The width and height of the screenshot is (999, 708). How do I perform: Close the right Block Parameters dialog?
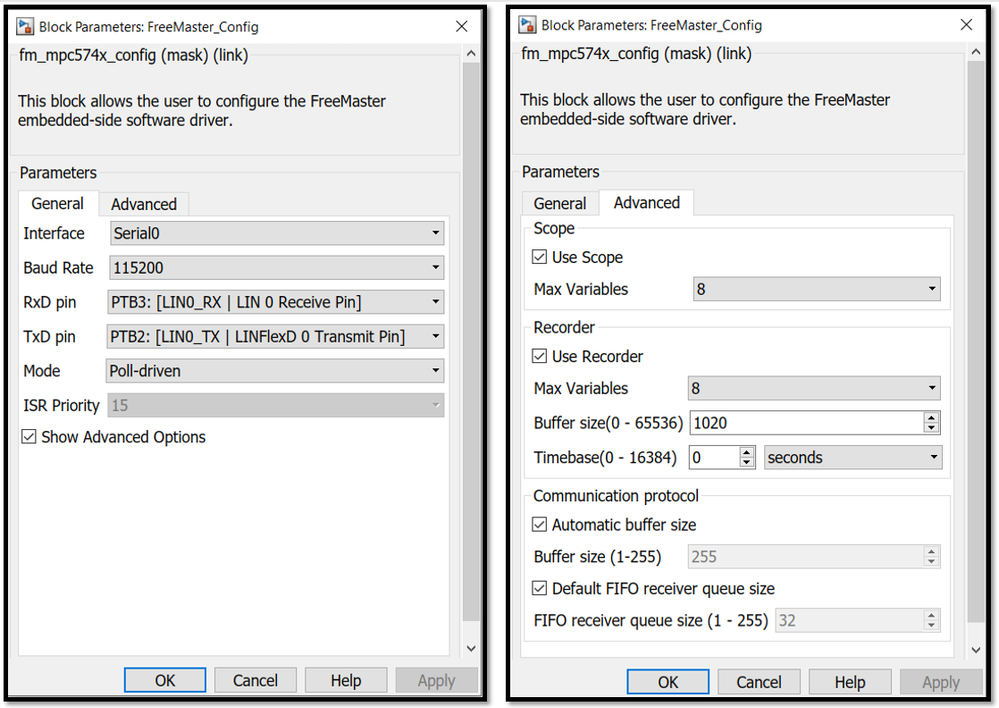[967, 24]
